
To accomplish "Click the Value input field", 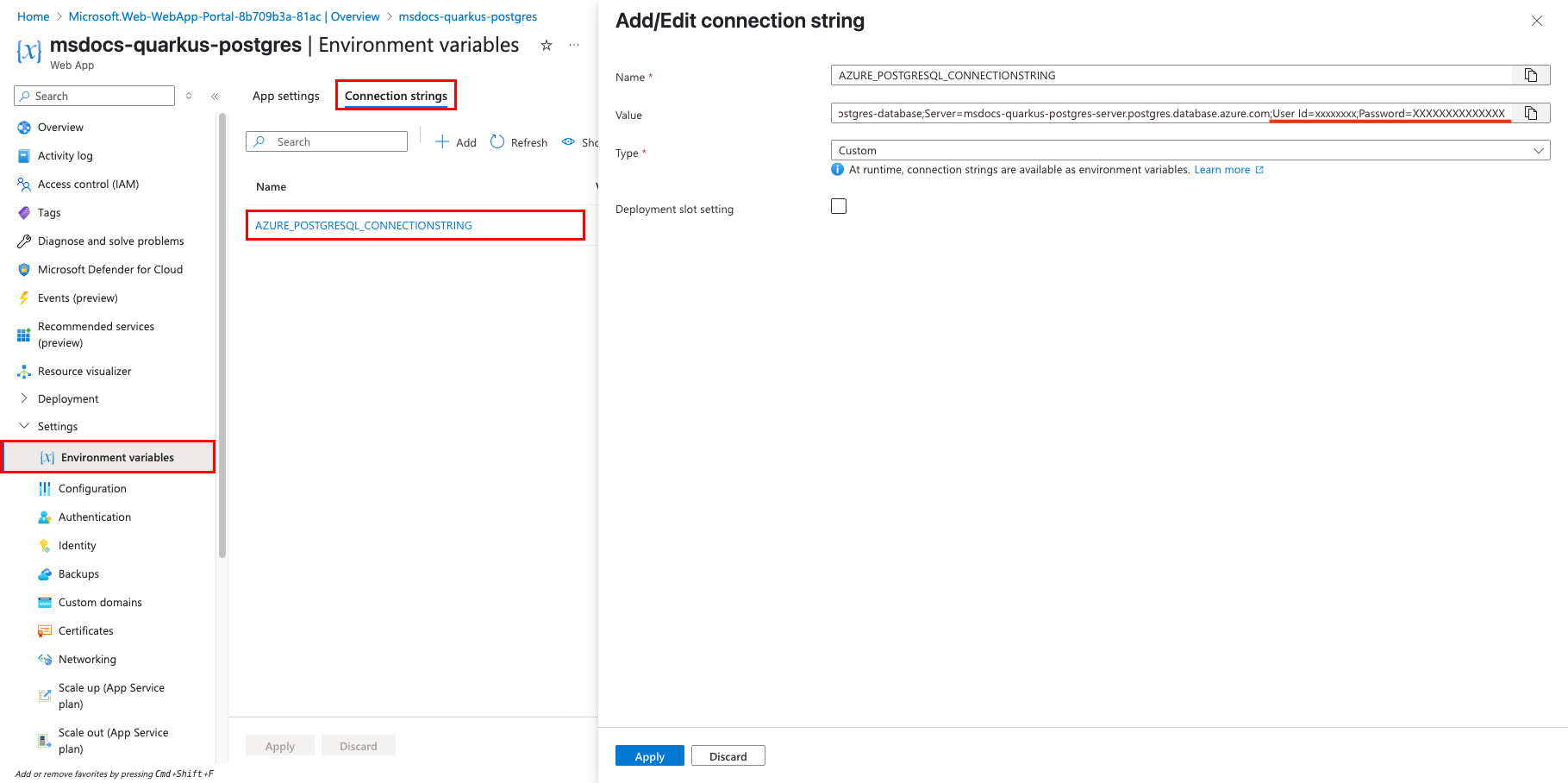I will (1171, 113).
